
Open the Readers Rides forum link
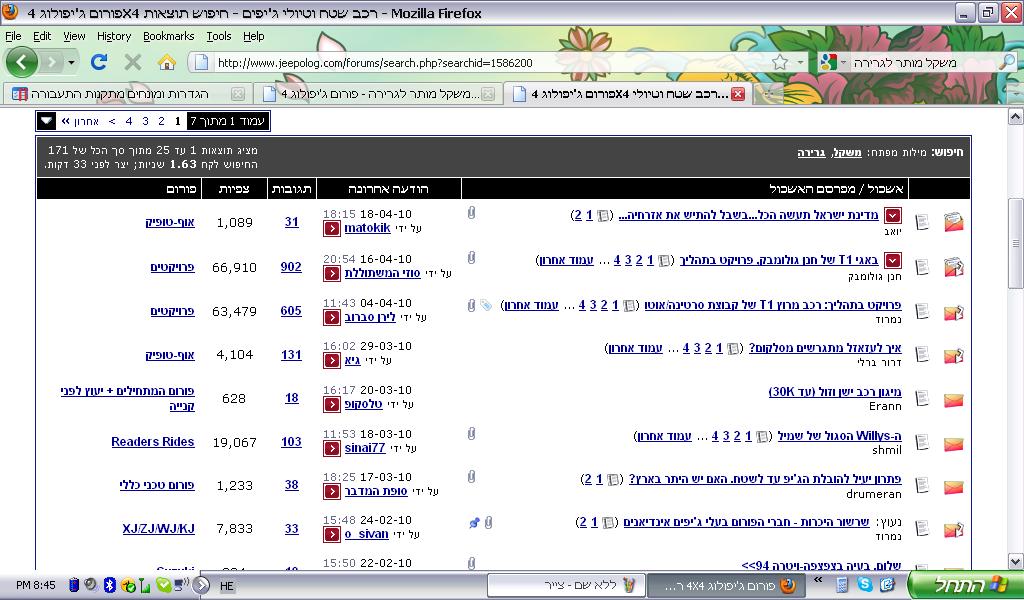coord(152,442)
